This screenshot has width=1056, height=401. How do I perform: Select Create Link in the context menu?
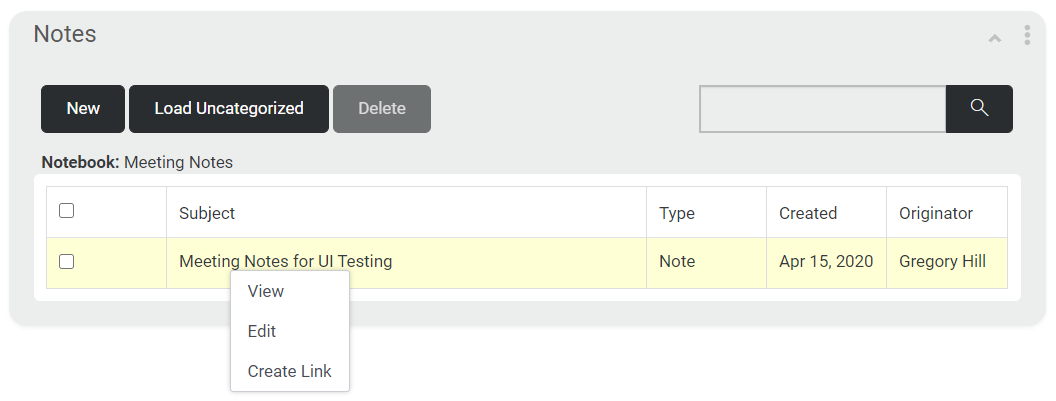coord(290,371)
